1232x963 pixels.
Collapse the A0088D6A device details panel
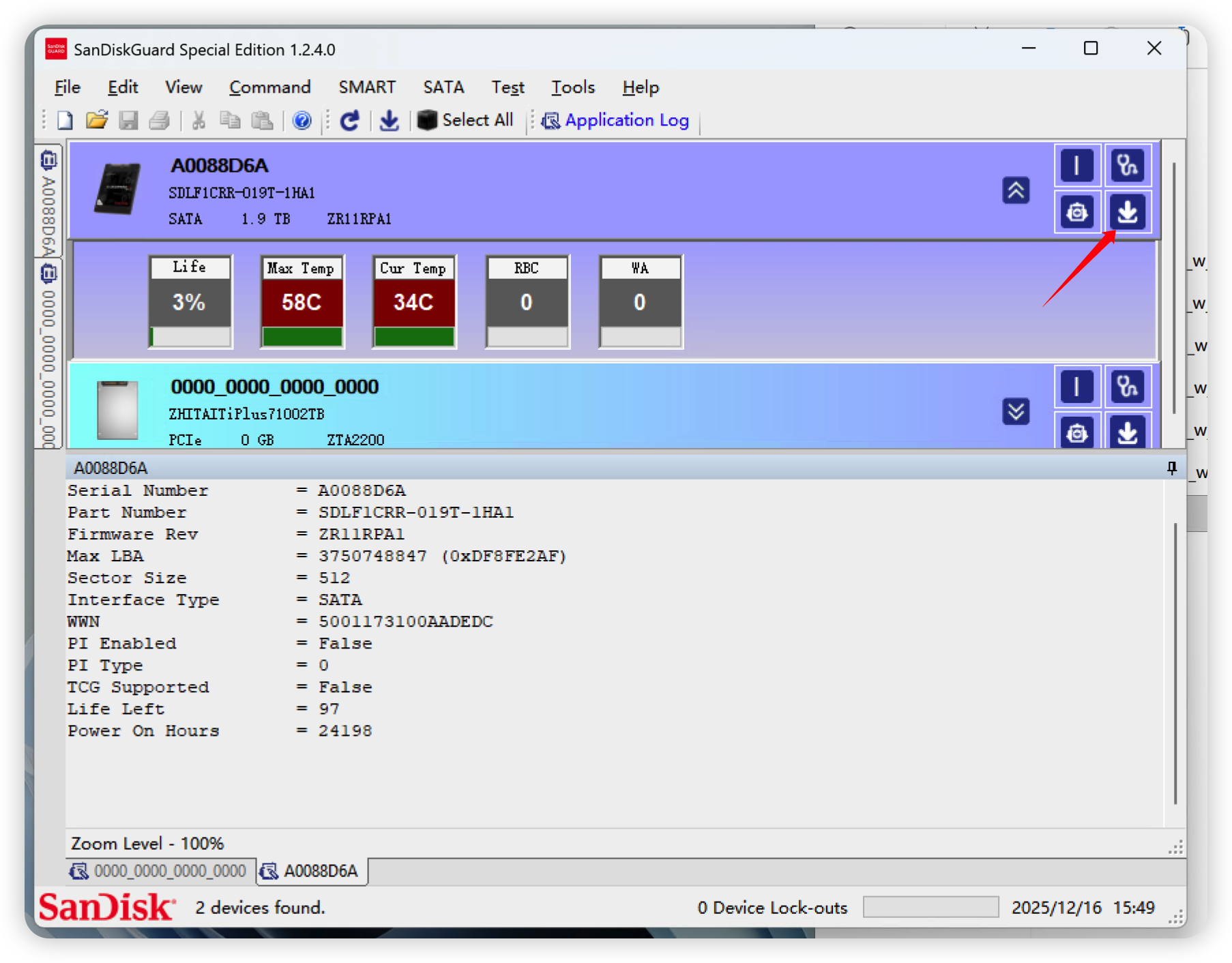[1016, 190]
